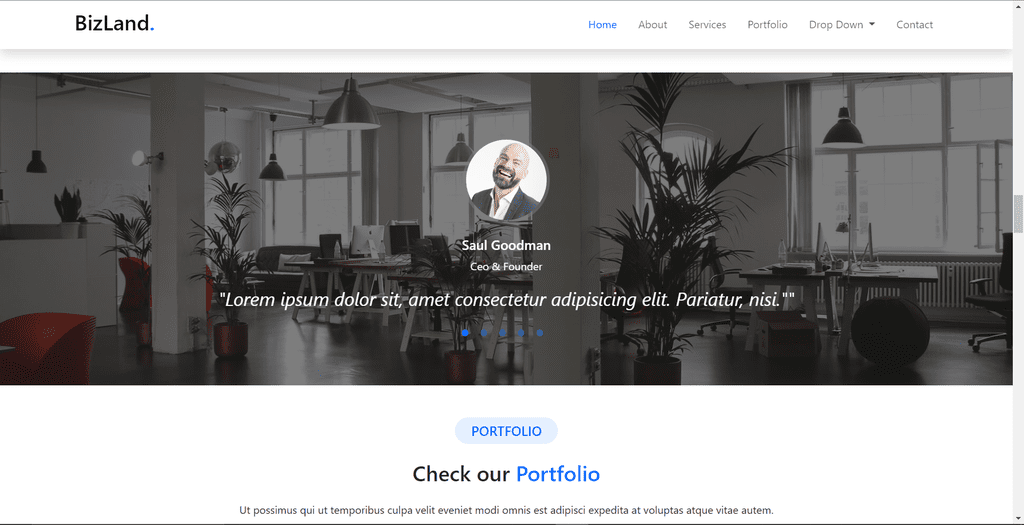Click the Lorem ipsum testimonial quote
This screenshot has width=1024, height=525.
(x=506, y=300)
